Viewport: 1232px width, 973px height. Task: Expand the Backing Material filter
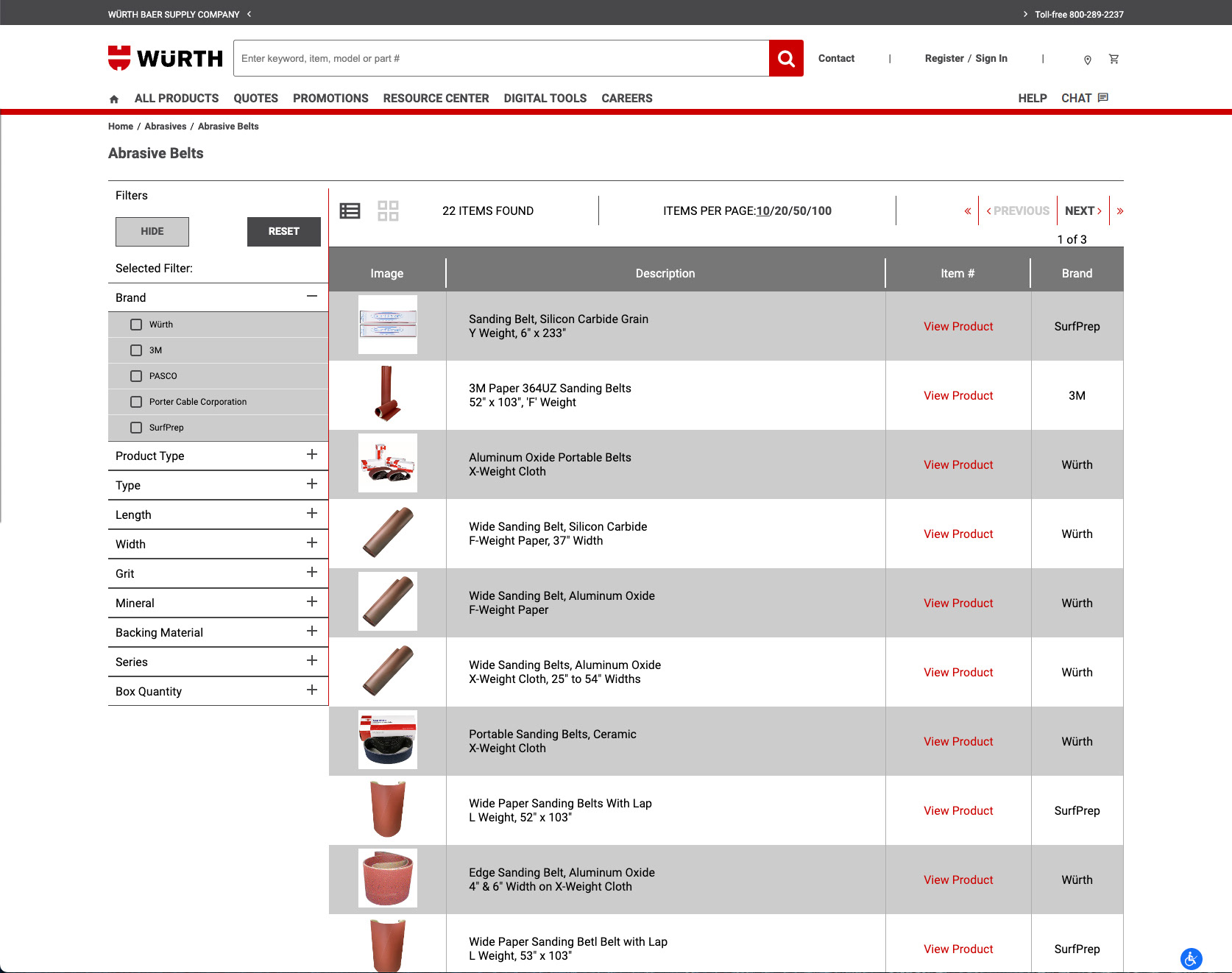pyautogui.click(x=312, y=631)
